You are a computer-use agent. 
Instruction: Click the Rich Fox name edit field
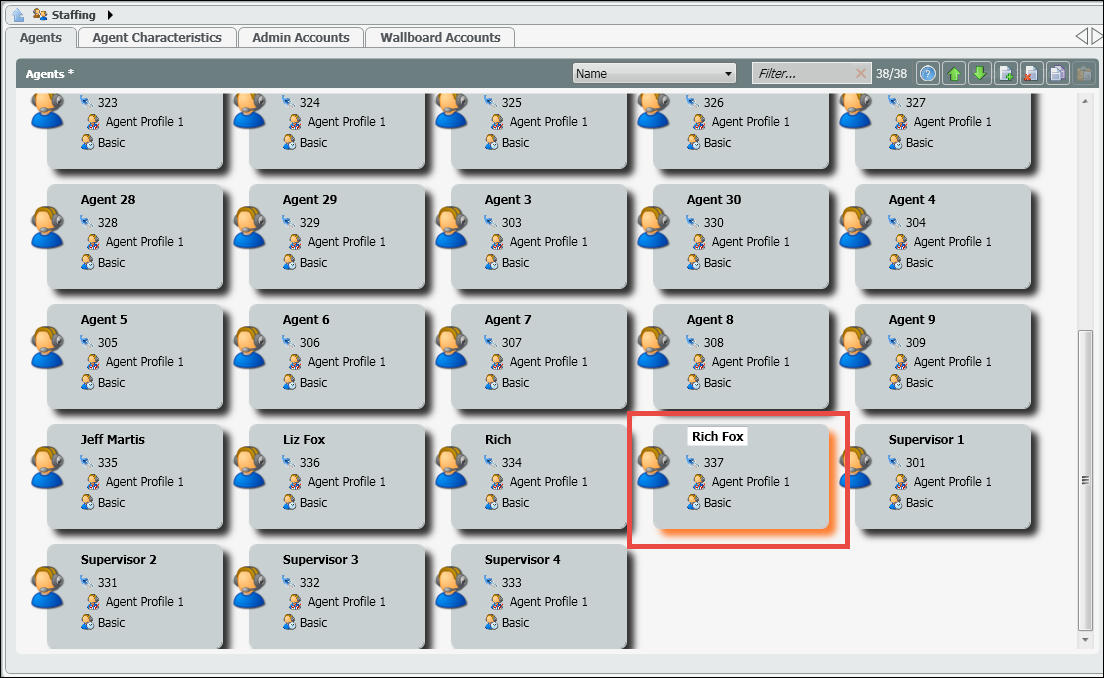(x=718, y=437)
